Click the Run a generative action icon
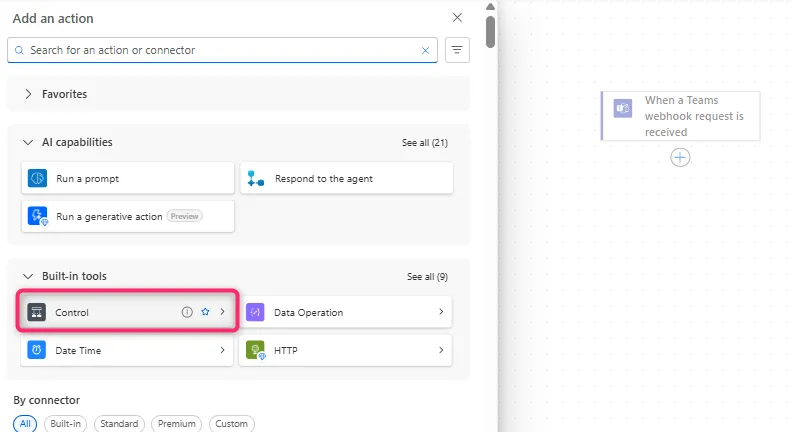Image resolution: width=792 pixels, height=432 pixels. (38, 216)
